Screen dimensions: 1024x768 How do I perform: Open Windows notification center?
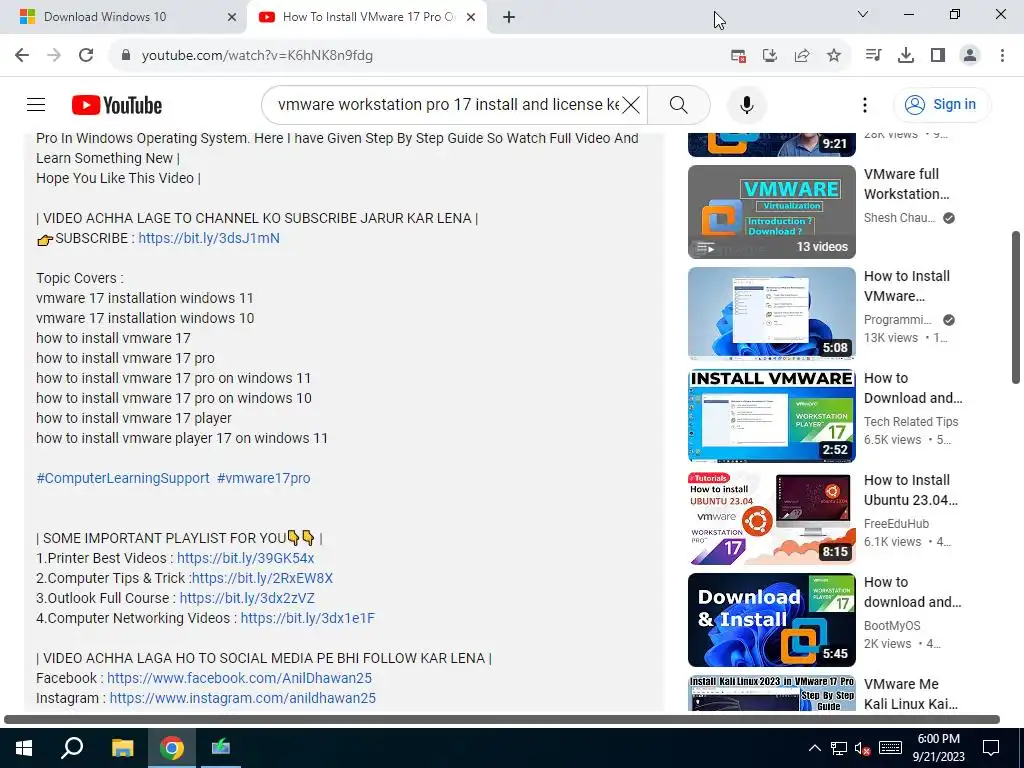(x=991, y=748)
